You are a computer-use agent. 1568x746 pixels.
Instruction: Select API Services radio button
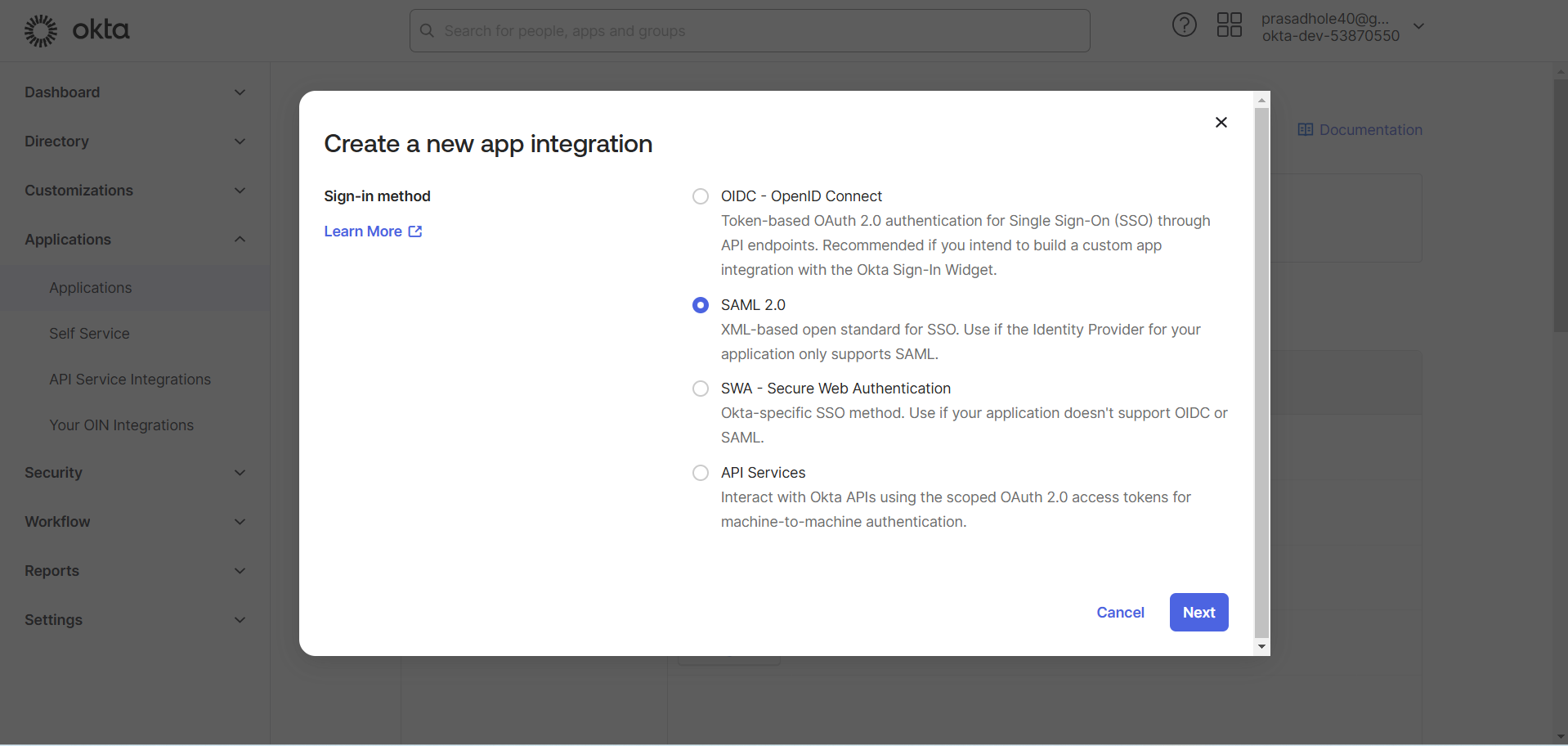coord(701,473)
